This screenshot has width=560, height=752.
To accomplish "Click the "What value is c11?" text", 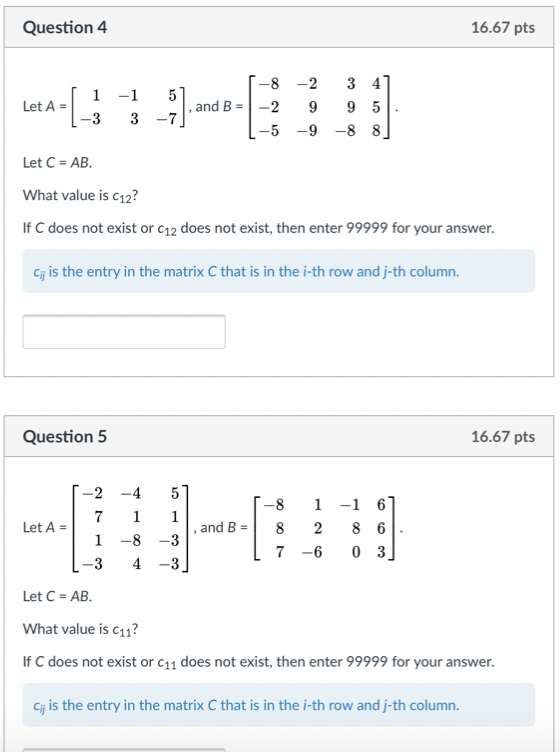I will click(81, 629).
